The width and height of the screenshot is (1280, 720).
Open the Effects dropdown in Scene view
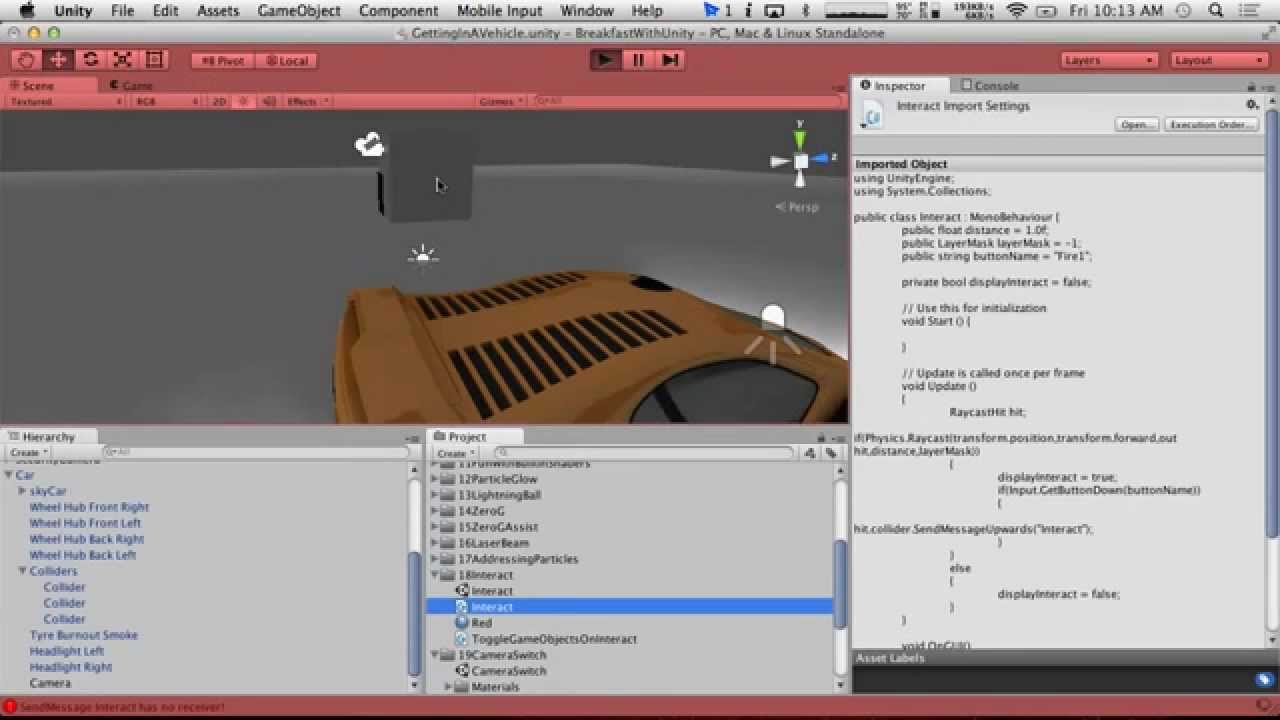(306, 101)
